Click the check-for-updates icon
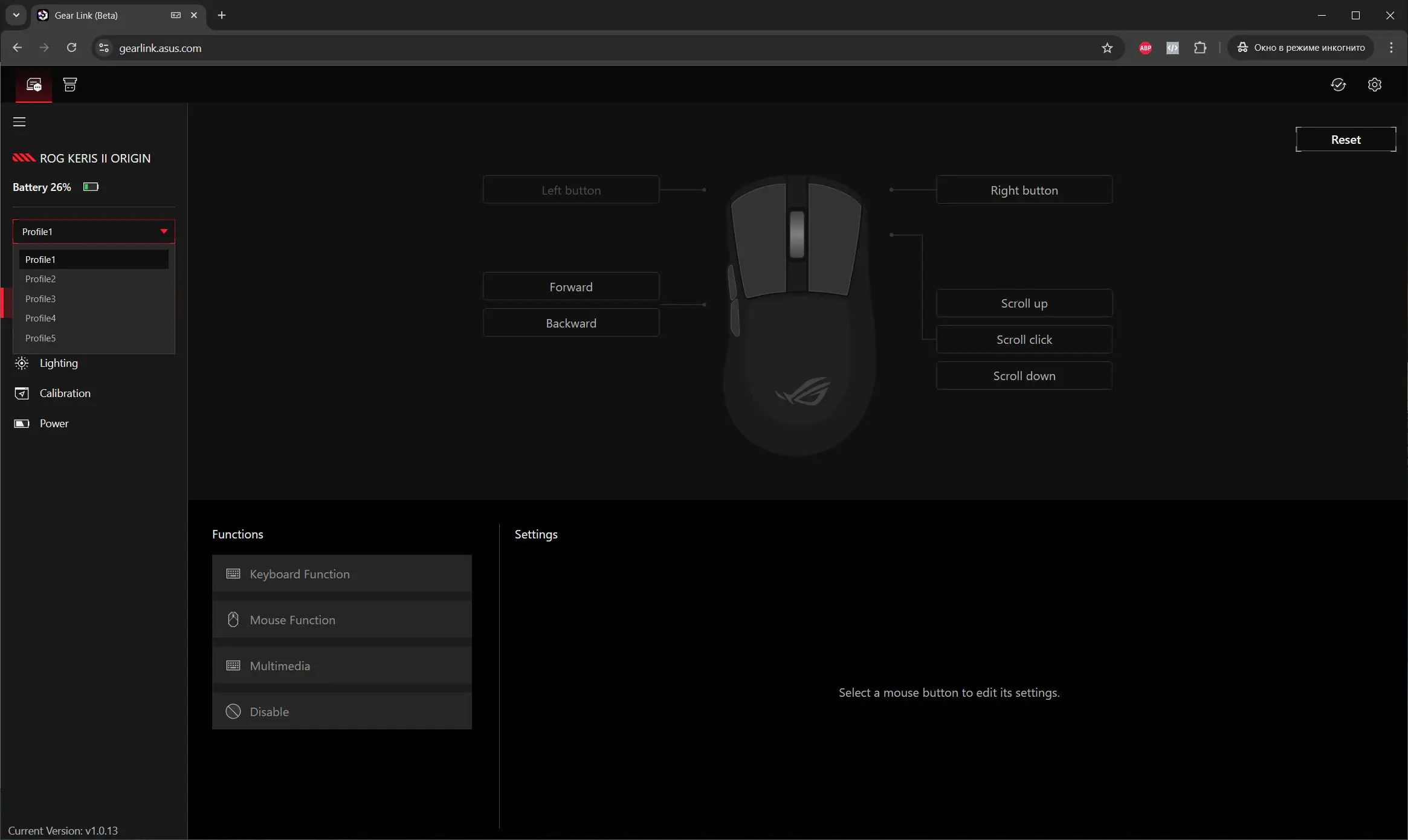1408x840 pixels. pyautogui.click(x=1339, y=85)
